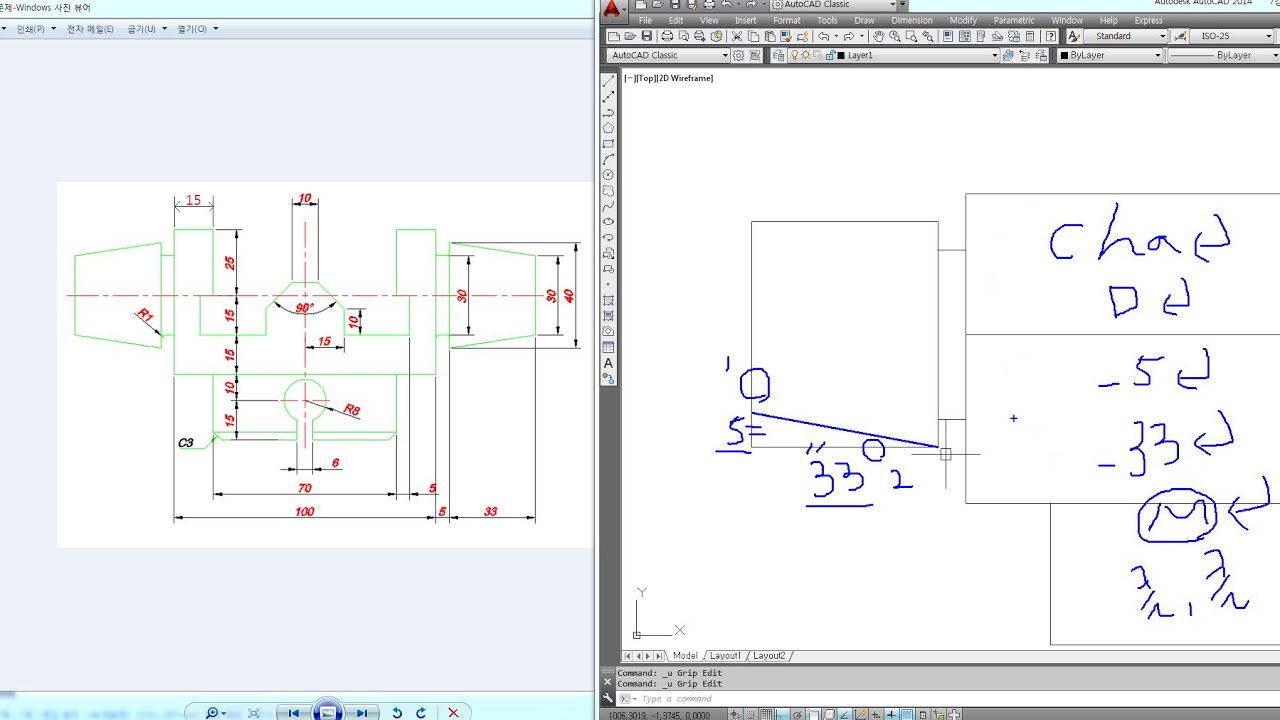1280x720 pixels.
Task: Select the Polygon tool
Action: (608, 128)
